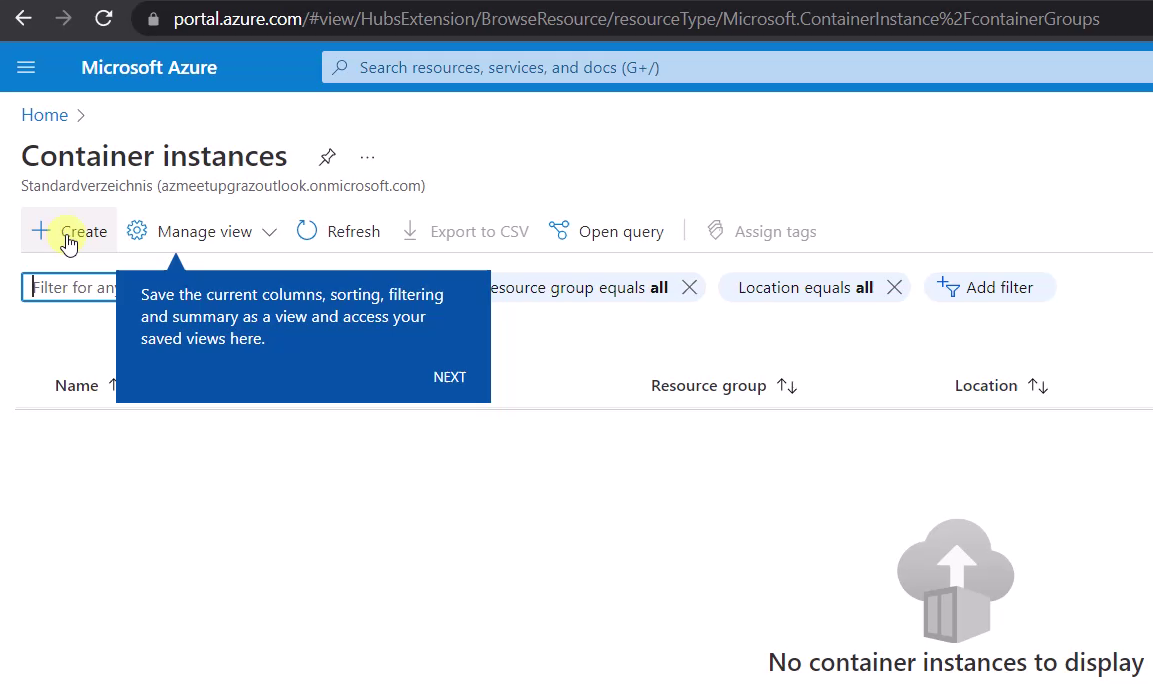The height and width of the screenshot is (684, 1153).
Task: Click the Refresh button
Action: tap(338, 232)
